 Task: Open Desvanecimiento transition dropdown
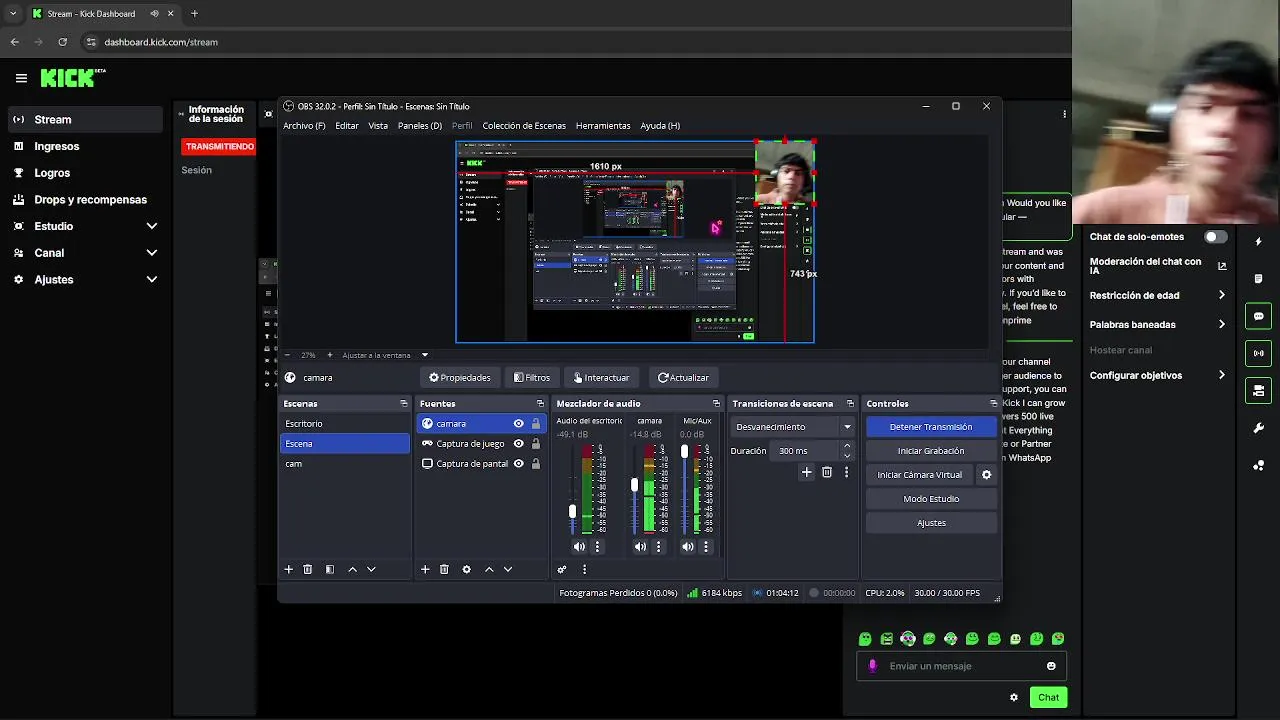794,427
